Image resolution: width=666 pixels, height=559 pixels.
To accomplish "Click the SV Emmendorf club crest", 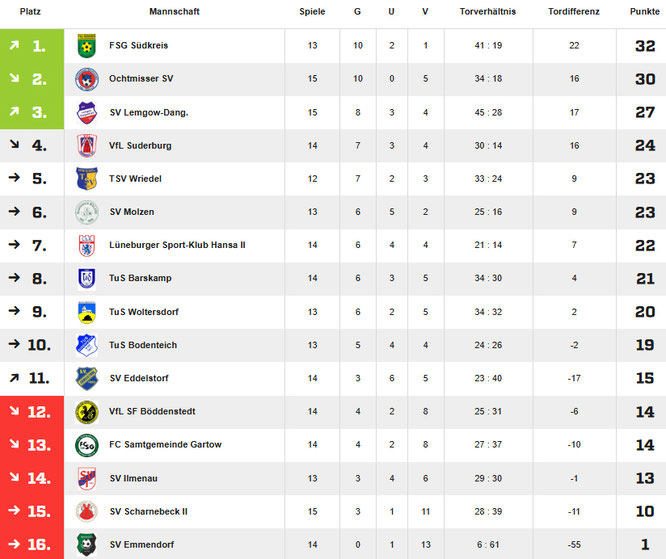I will 87,544.
